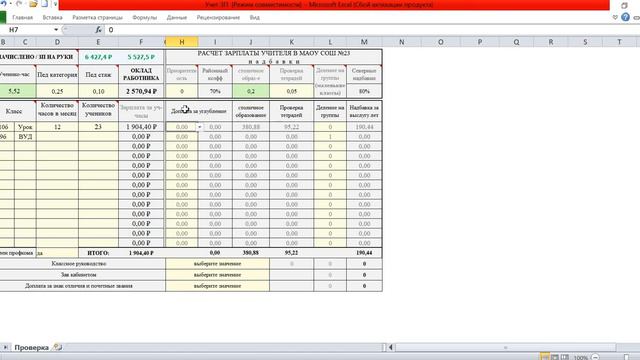Screen dimensions: 640x360
Task: Select the 'выберите значение' cell for Зав кабинетом
Action: pyautogui.click(x=218, y=275)
